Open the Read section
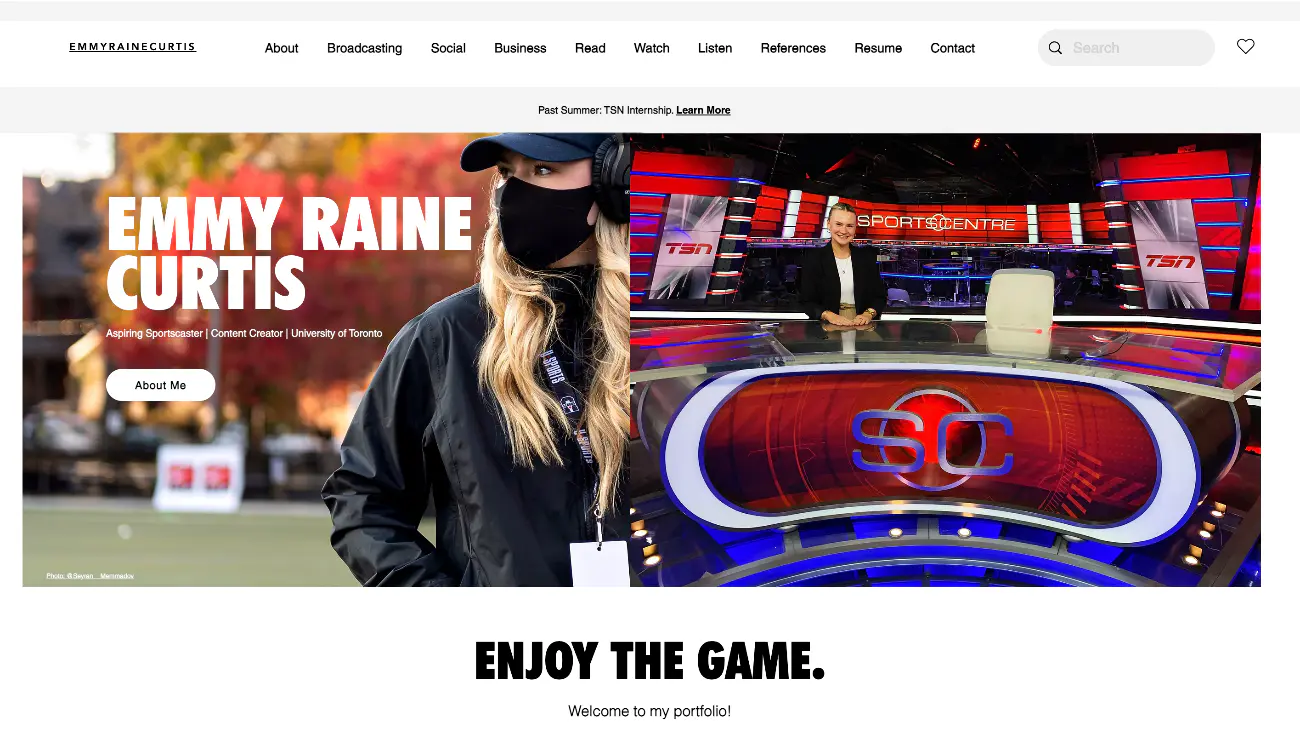This screenshot has height=731, width=1300. pyautogui.click(x=590, y=48)
